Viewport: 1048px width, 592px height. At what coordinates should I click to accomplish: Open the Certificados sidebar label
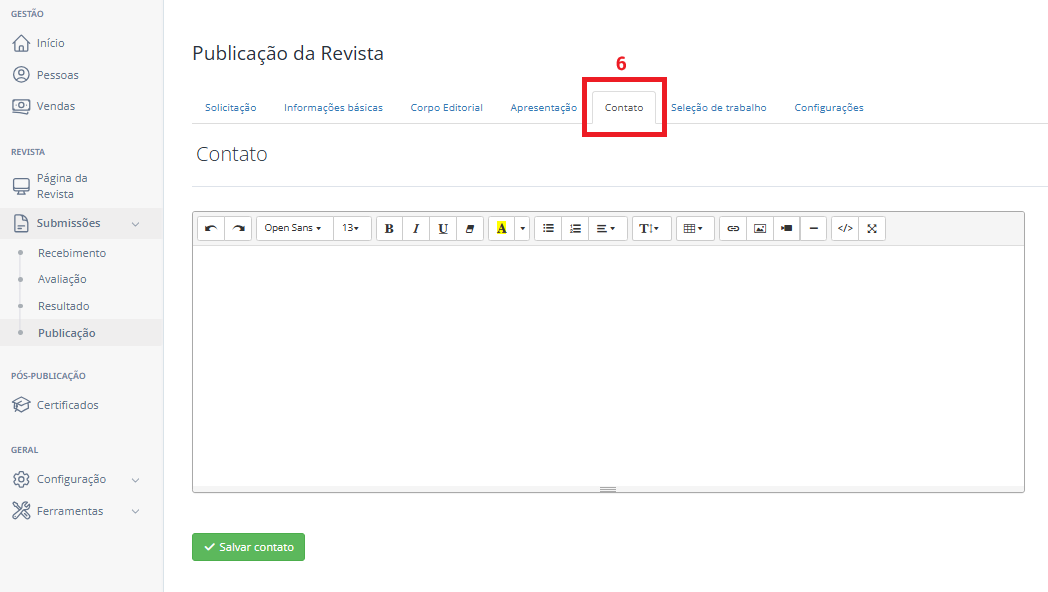(68, 405)
